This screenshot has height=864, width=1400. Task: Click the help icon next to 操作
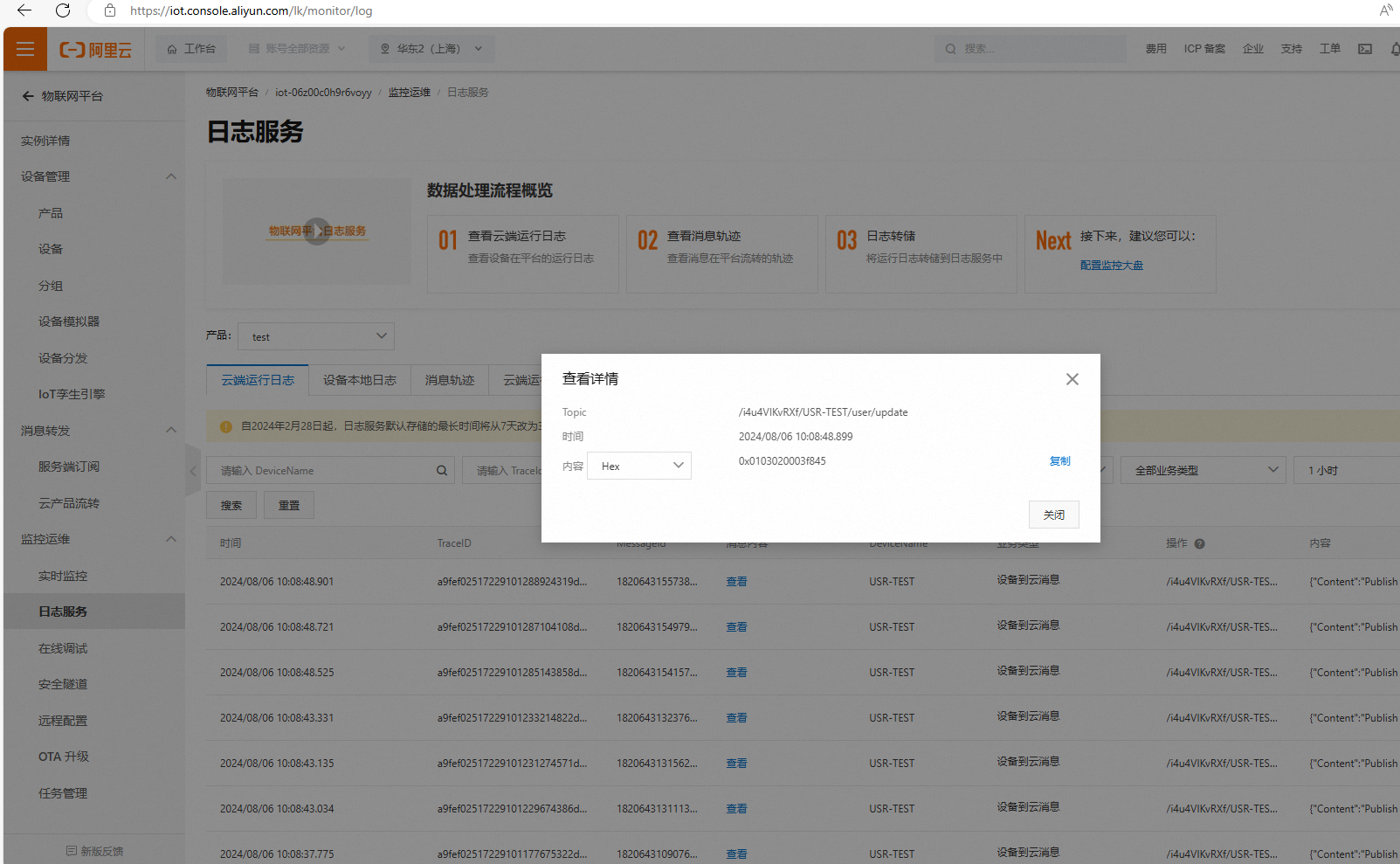coord(1199,544)
